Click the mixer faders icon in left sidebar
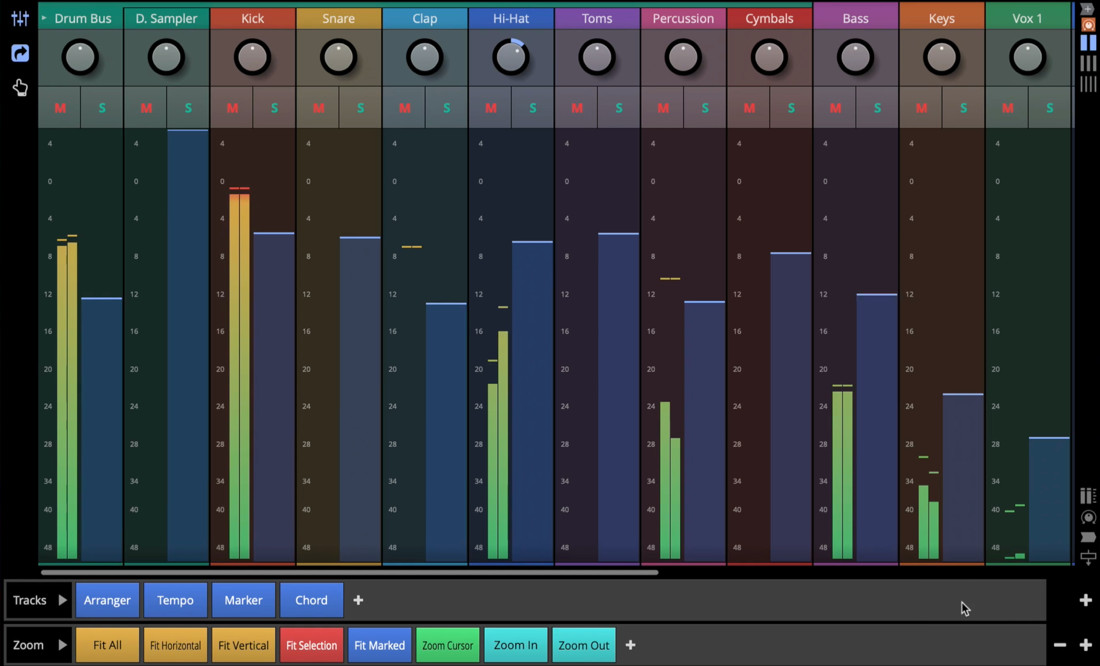 (x=20, y=18)
